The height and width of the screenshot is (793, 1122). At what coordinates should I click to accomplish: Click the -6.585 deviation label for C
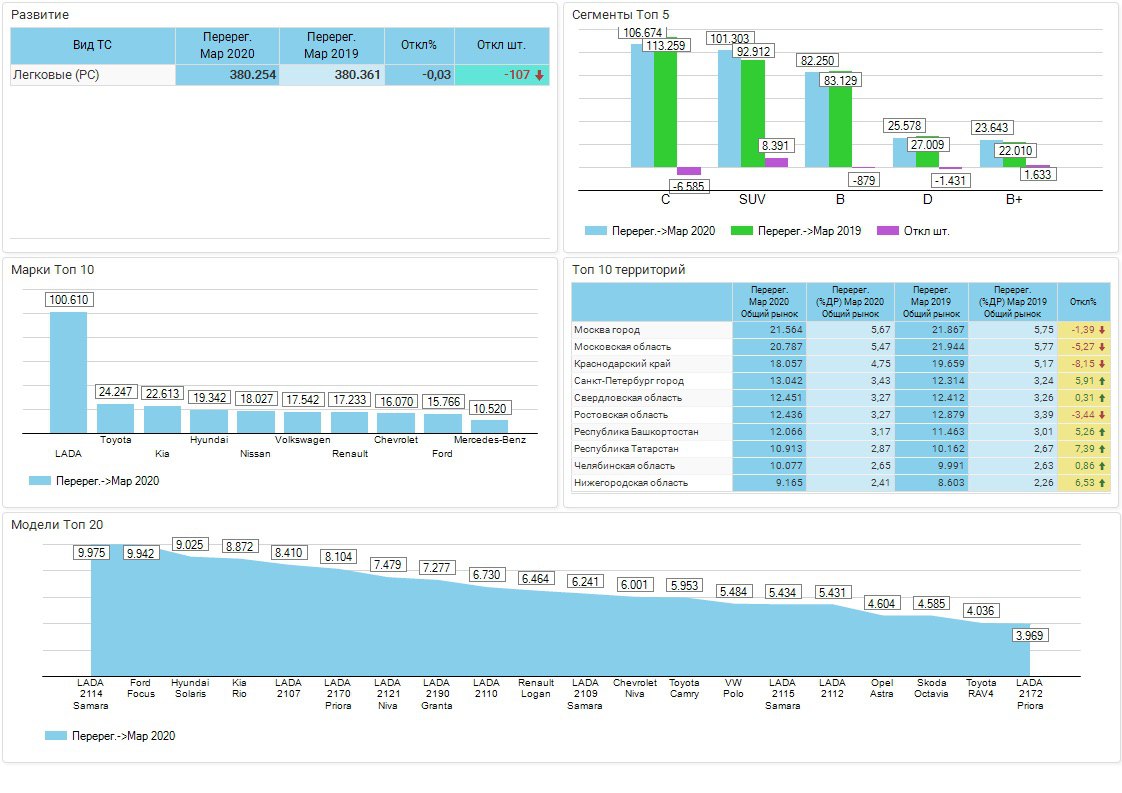point(688,186)
